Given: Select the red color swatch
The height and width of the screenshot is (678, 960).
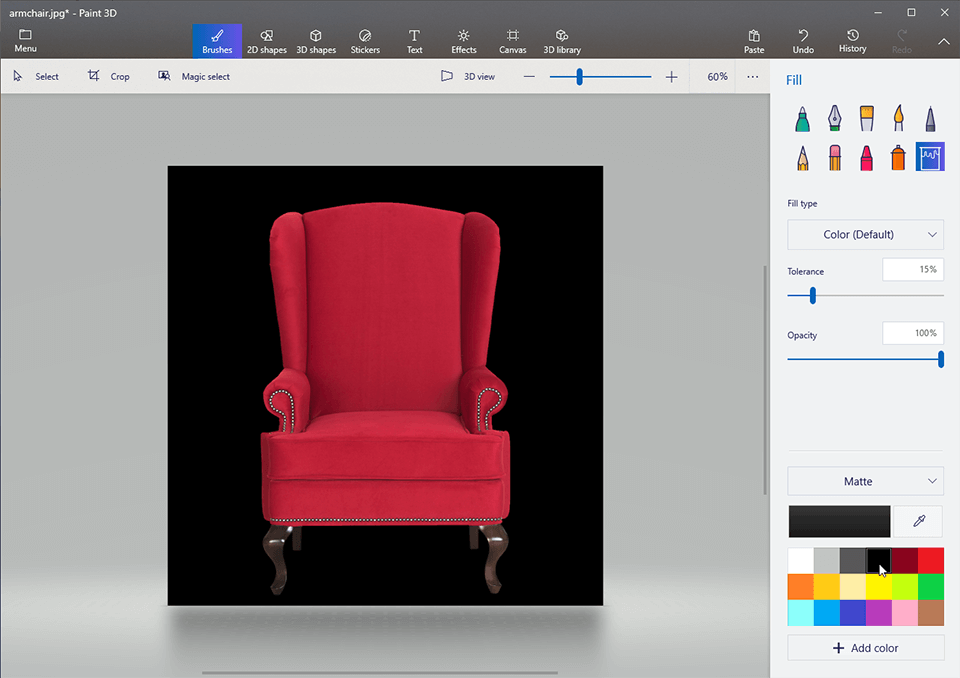Looking at the screenshot, I should point(931,560).
